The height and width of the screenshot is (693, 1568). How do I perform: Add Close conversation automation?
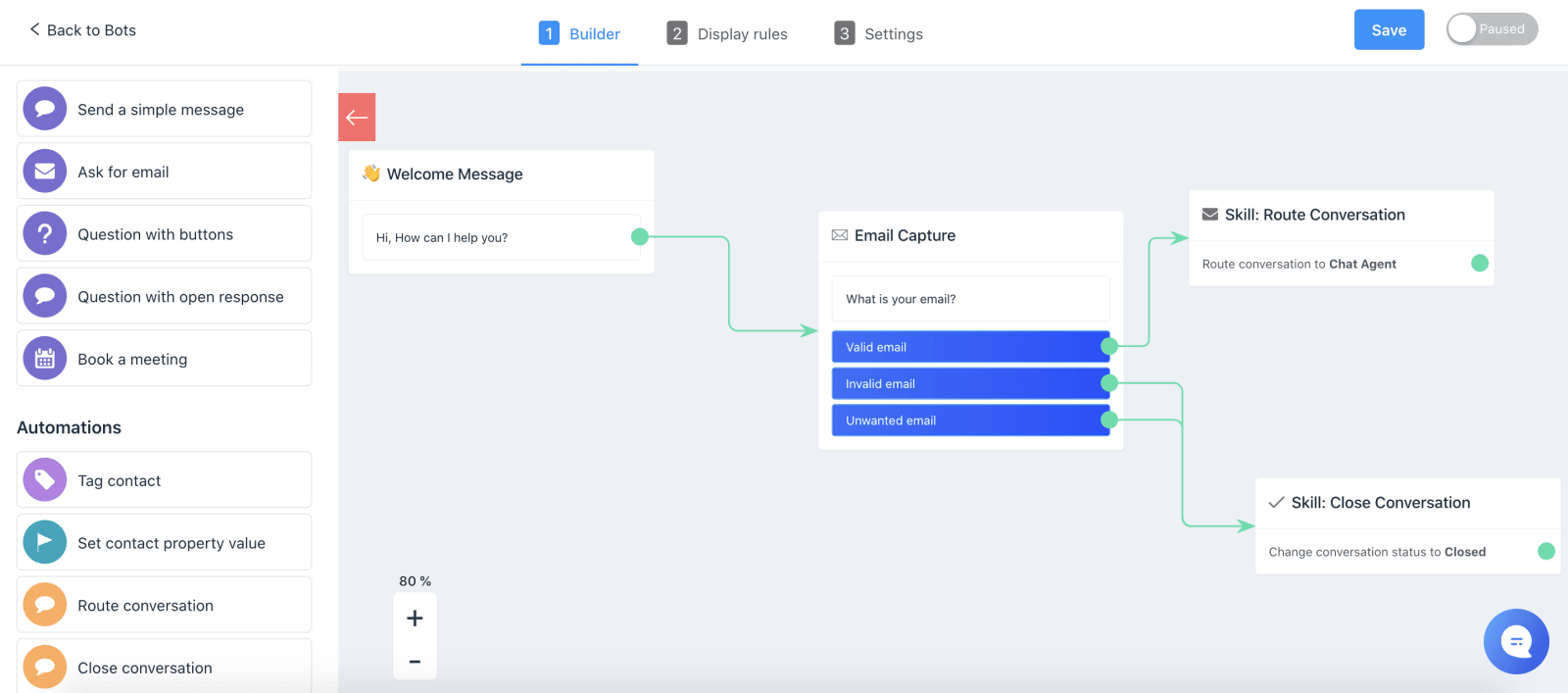tap(165, 668)
